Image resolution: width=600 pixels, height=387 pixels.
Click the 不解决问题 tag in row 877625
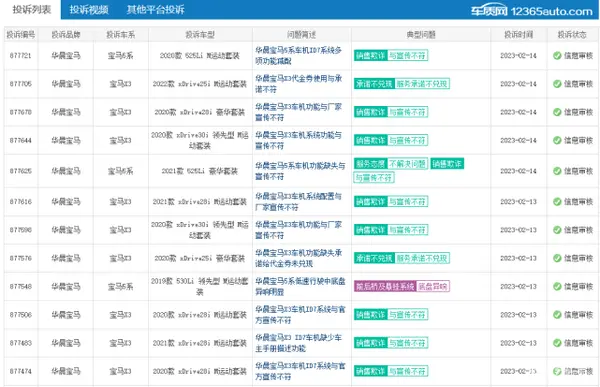click(408, 164)
